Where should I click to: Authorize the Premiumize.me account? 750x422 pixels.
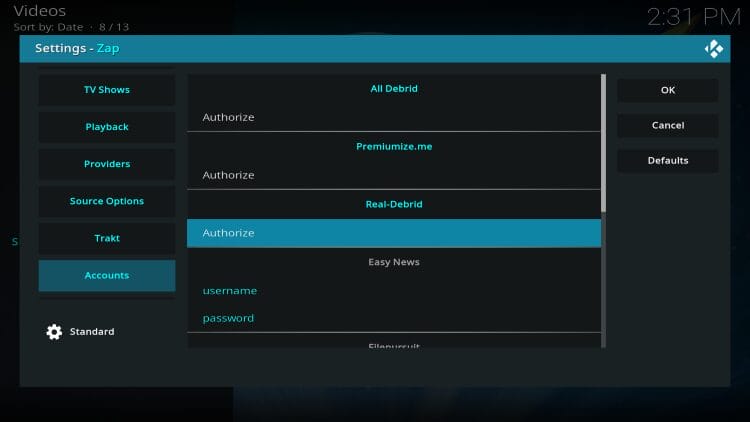(x=394, y=175)
